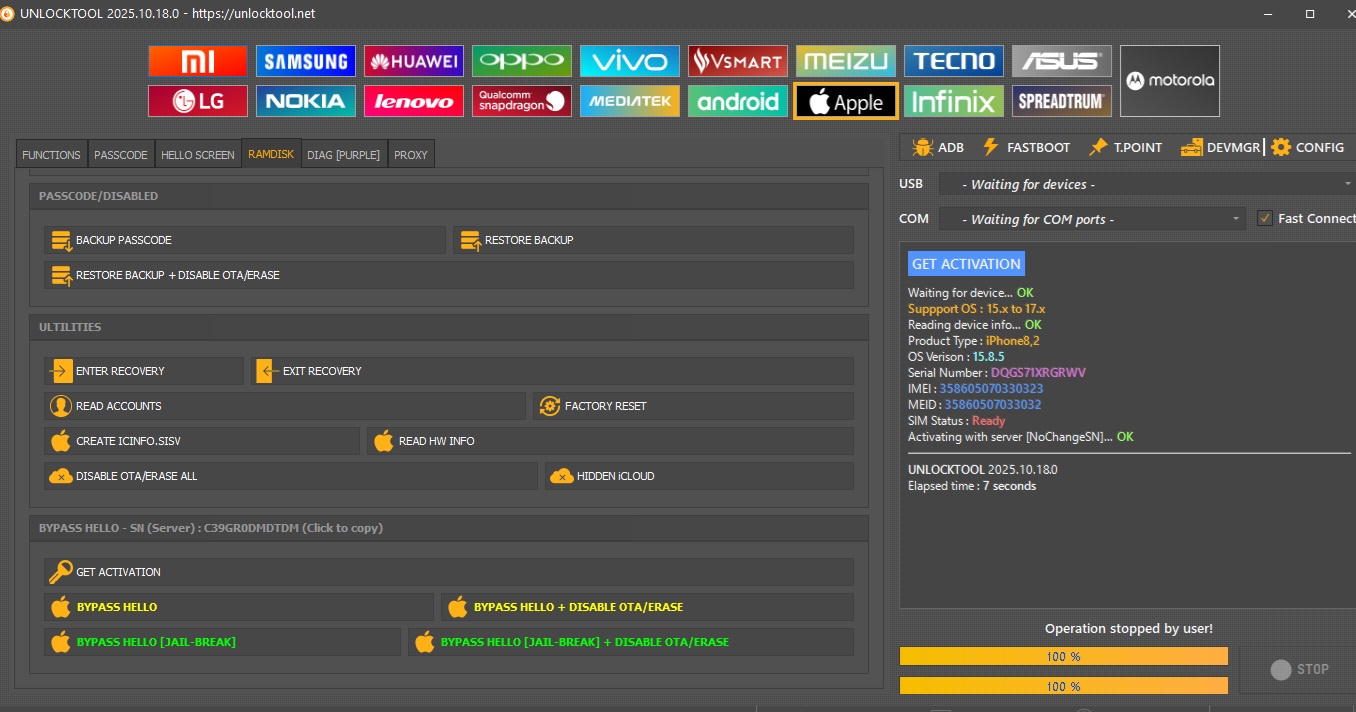Open the ADB bug icon tool
Image resolution: width=1356 pixels, height=712 pixels.
click(938, 147)
